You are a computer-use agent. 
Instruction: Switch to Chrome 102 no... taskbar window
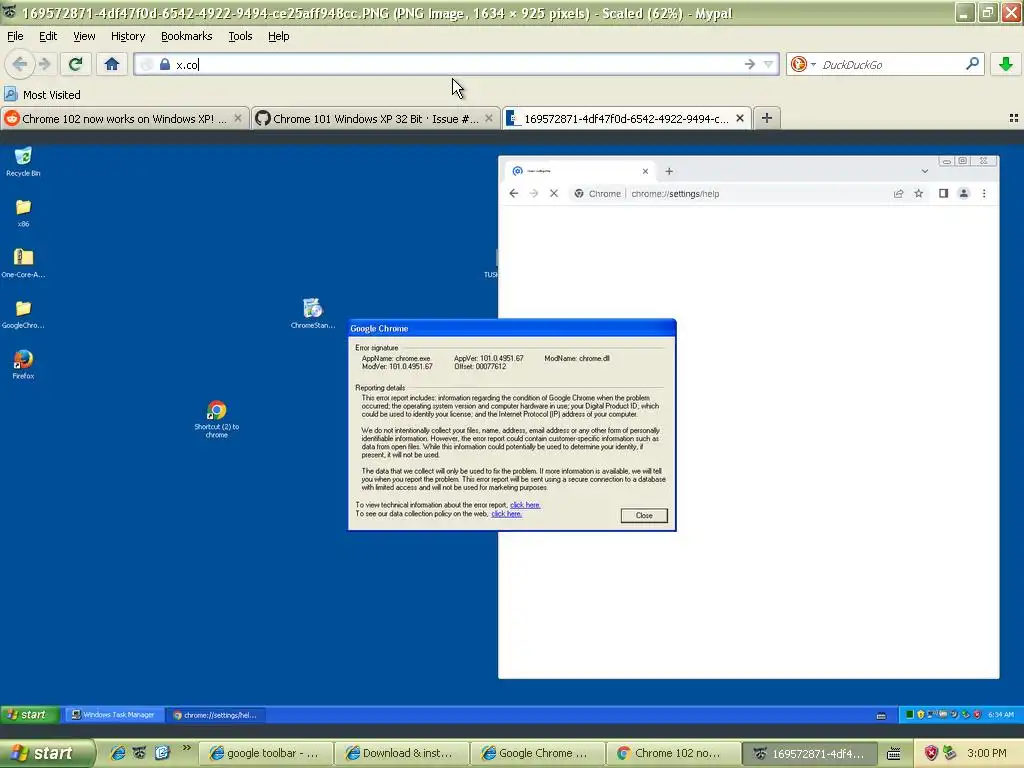point(673,753)
